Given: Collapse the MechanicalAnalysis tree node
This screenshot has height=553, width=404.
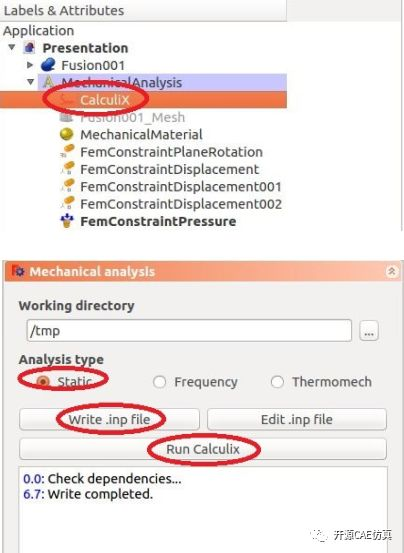Looking at the screenshot, I should tap(31, 82).
